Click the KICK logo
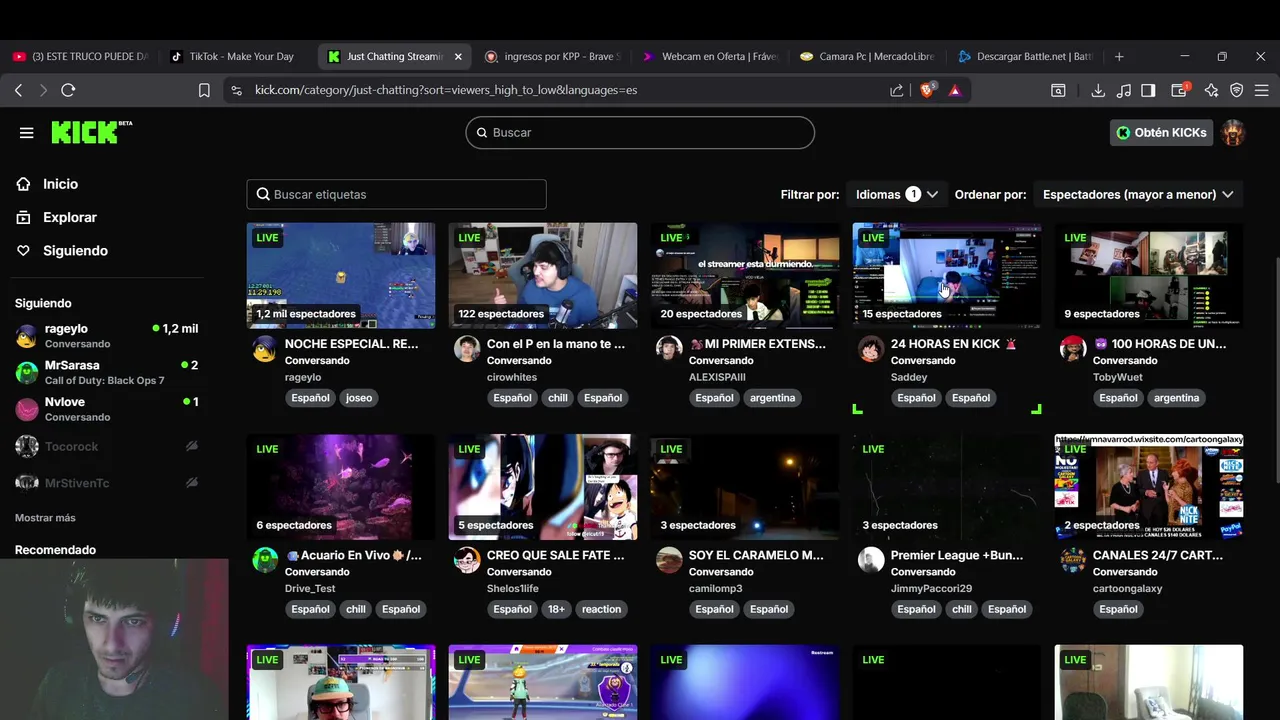The height and width of the screenshot is (720, 1280). coord(91,132)
